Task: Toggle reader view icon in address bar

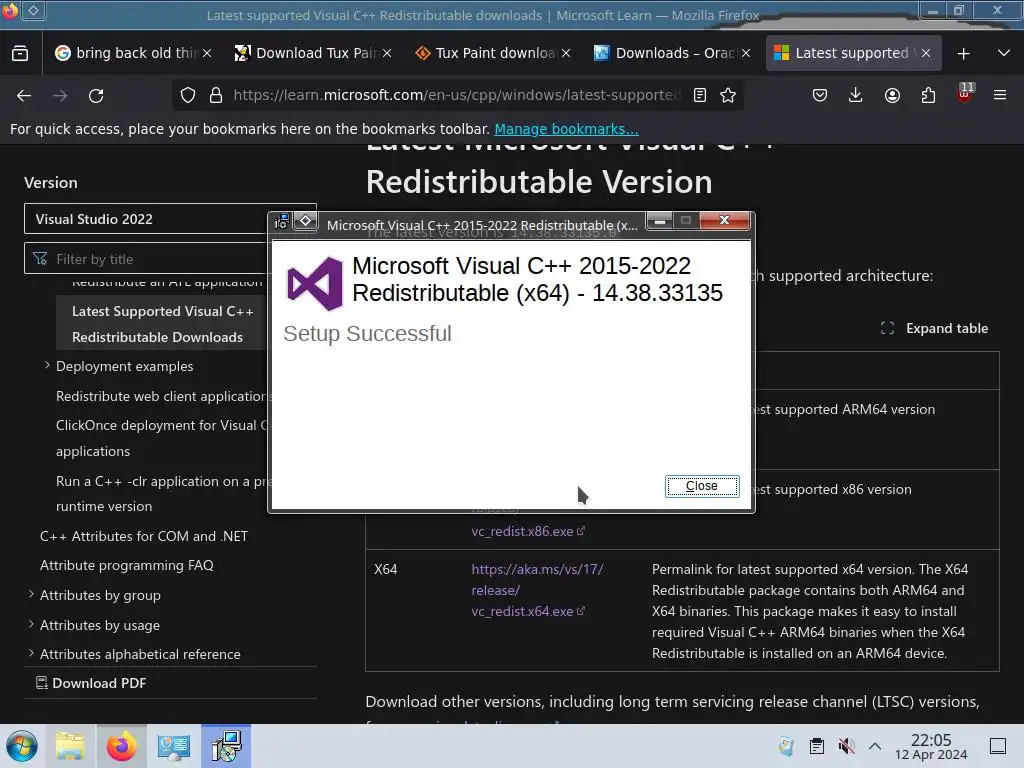Action: point(700,95)
